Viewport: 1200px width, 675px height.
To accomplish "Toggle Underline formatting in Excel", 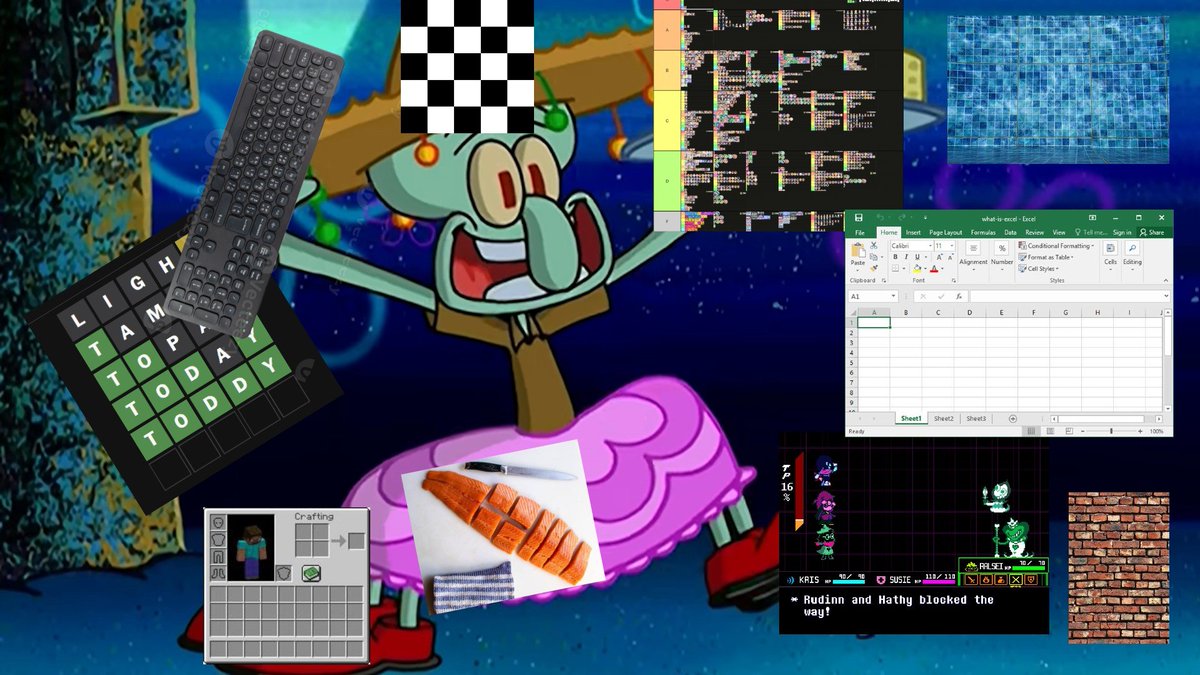I will pos(917,257).
